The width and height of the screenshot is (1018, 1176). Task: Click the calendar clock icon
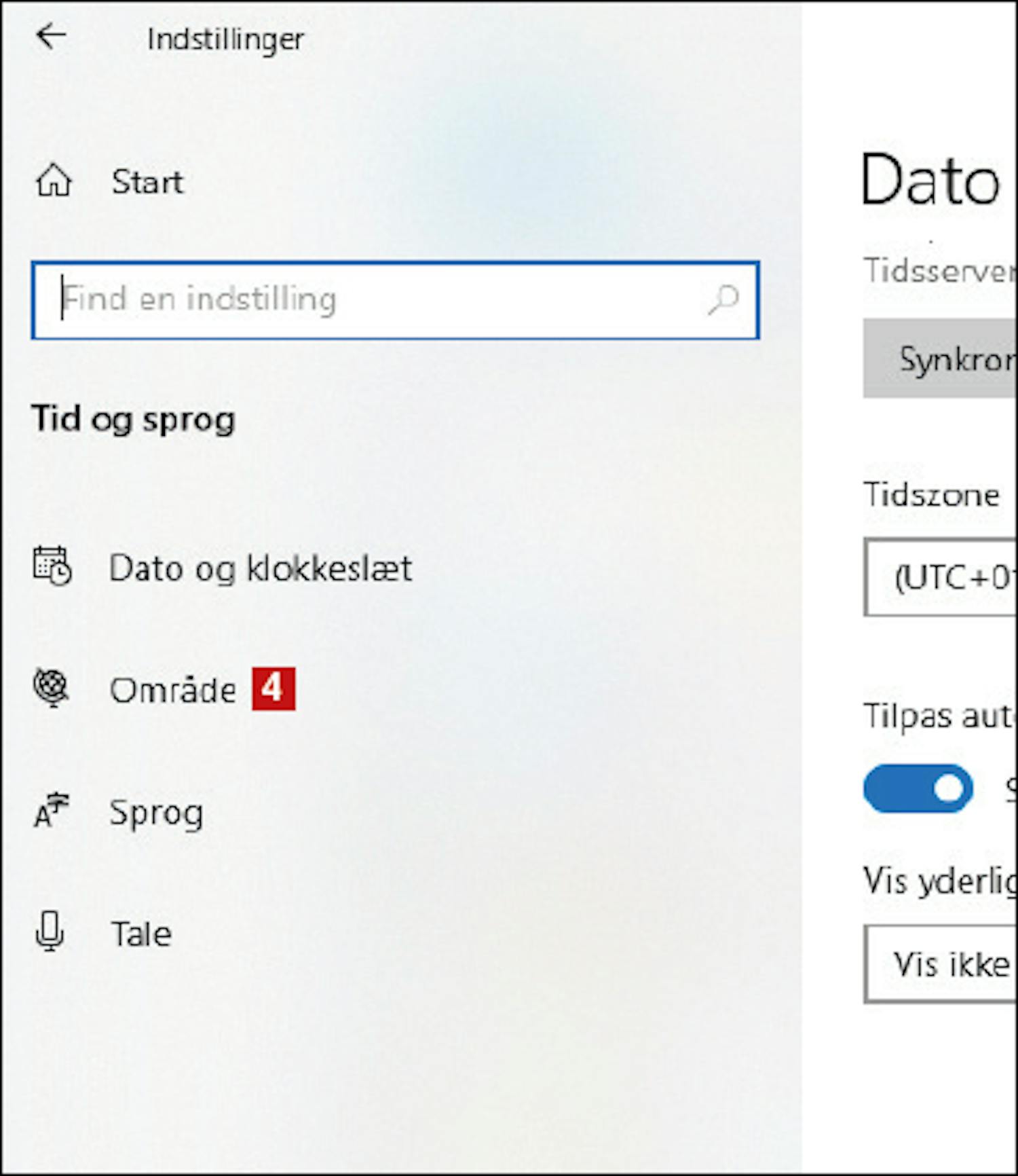(52, 566)
